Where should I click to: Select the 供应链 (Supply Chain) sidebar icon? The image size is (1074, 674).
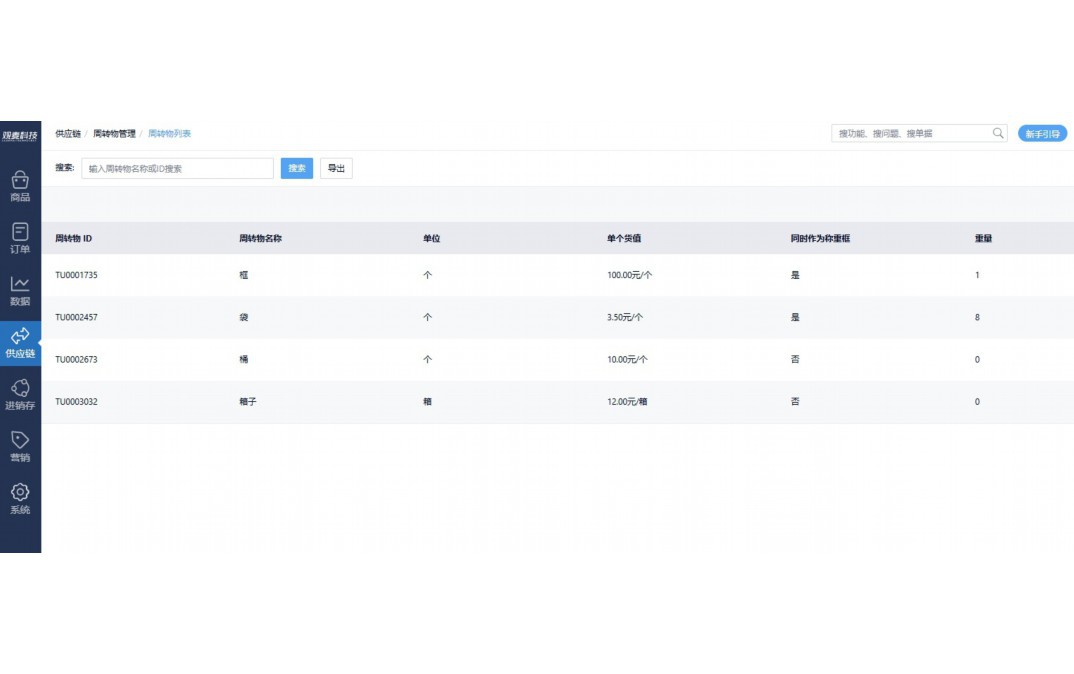(x=20, y=342)
